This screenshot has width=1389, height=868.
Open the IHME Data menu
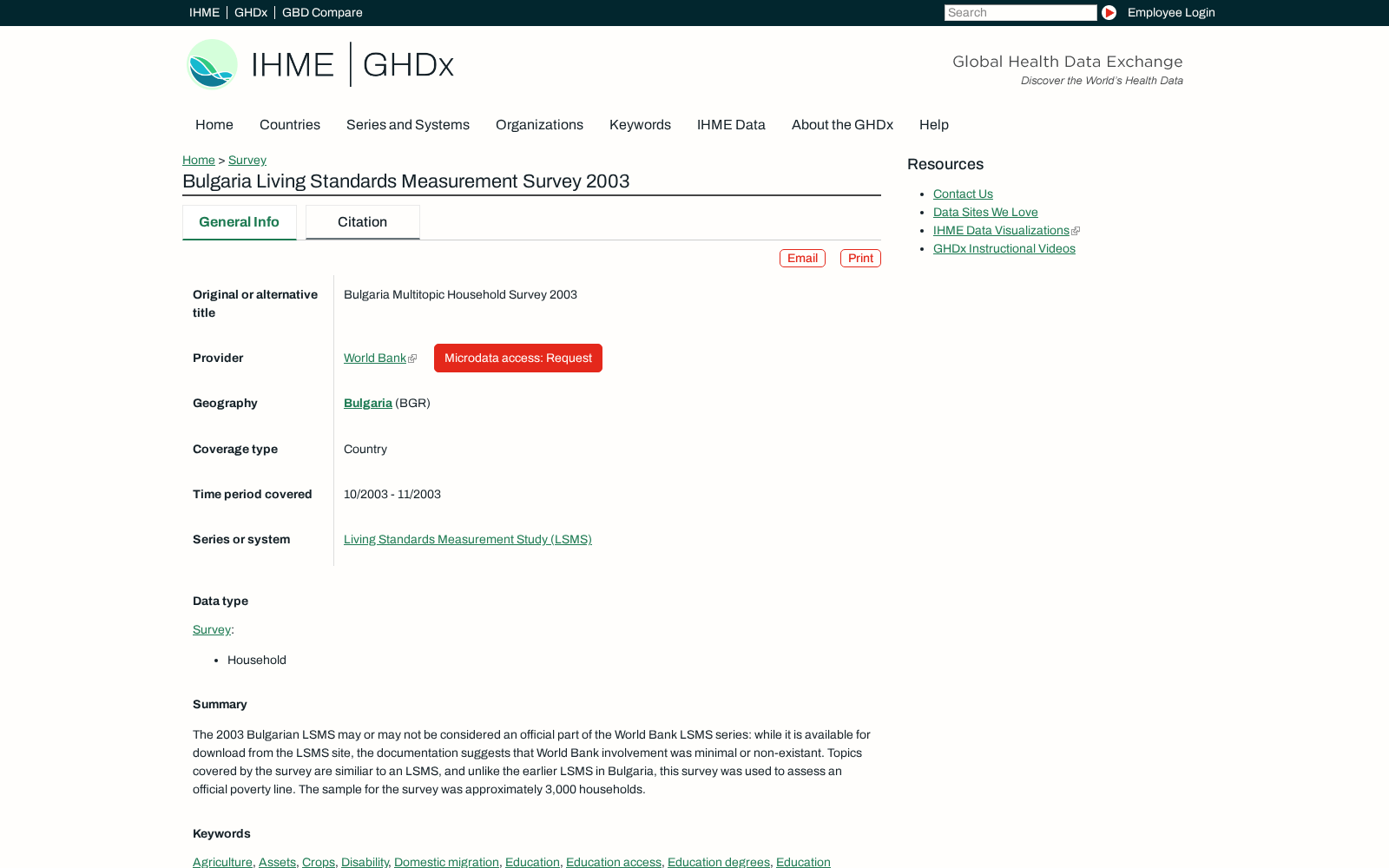pyautogui.click(x=731, y=125)
